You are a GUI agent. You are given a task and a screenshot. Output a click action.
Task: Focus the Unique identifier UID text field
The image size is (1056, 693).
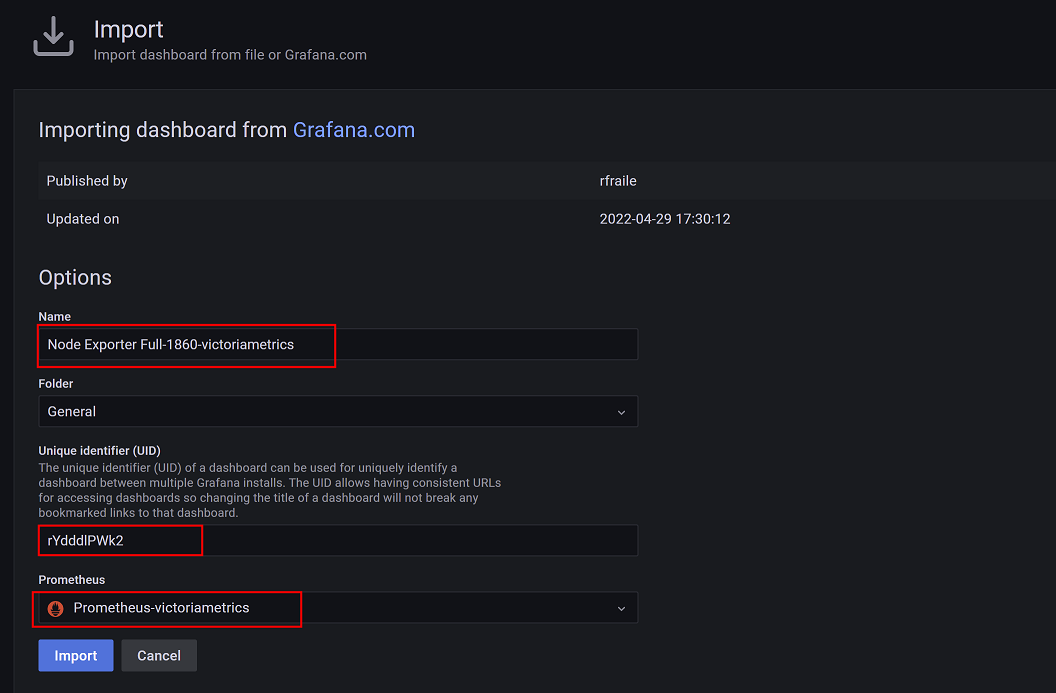[338, 540]
